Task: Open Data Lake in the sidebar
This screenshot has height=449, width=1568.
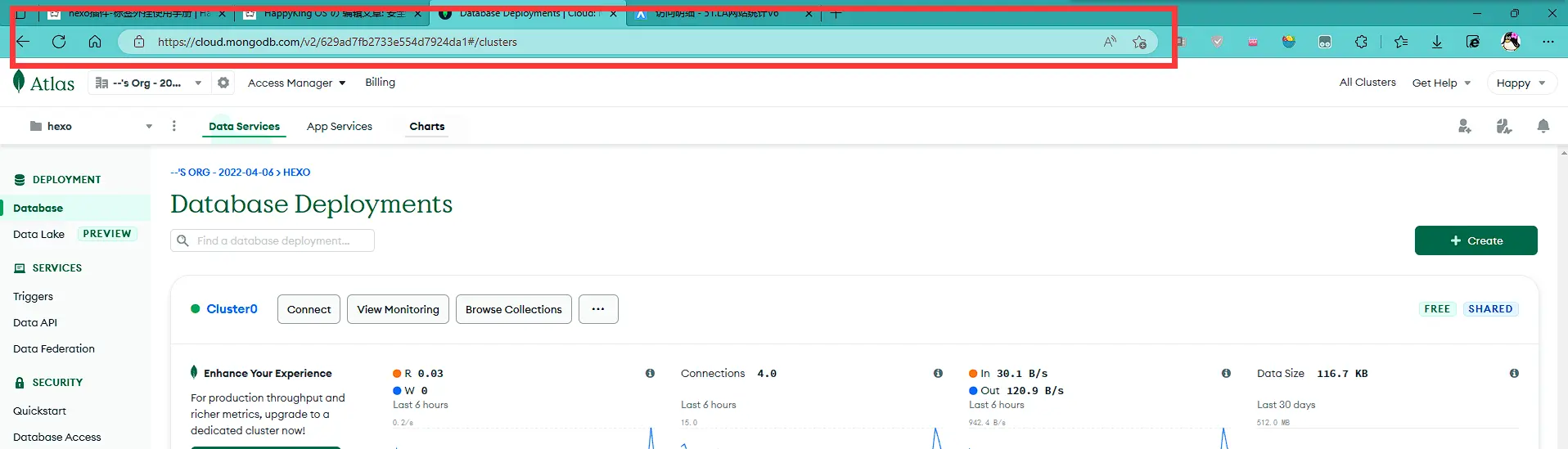Action: coord(38,234)
